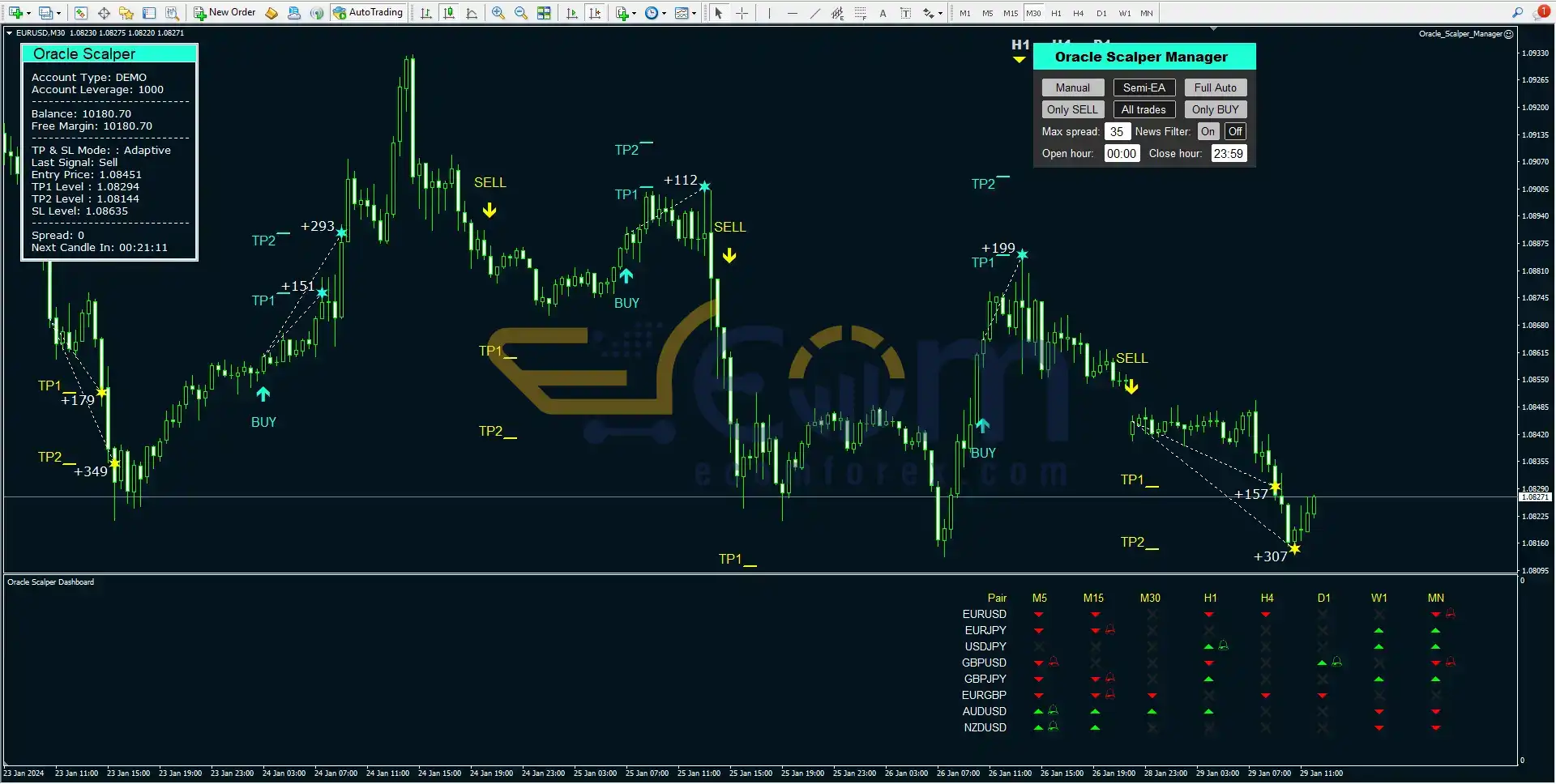Select Only BUY trade direction

click(1215, 109)
